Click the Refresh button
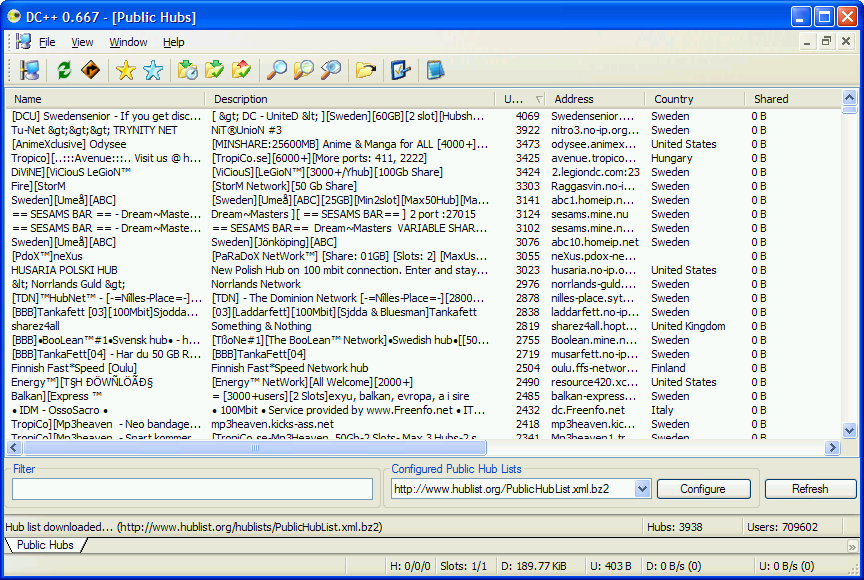Viewport: 864px width, 580px height. 810,489
